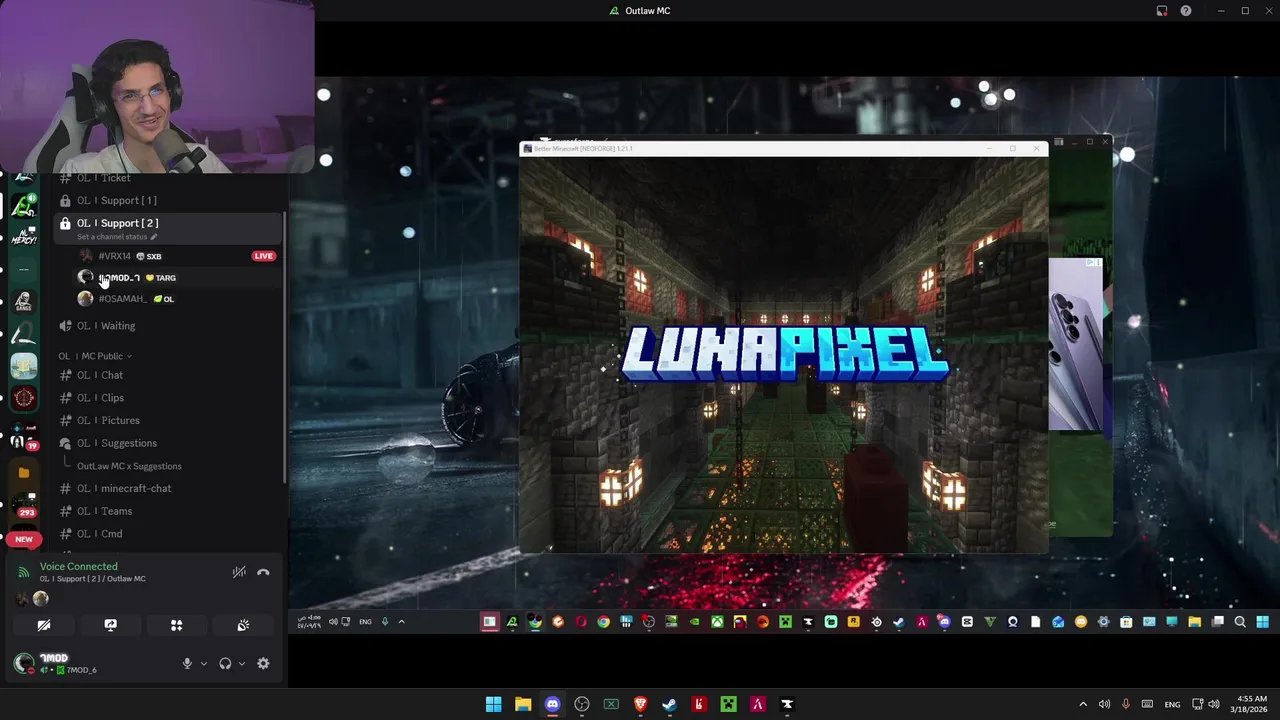Click the NEW unreads indicator
The width and height of the screenshot is (1280, 720).
pos(24,539)
